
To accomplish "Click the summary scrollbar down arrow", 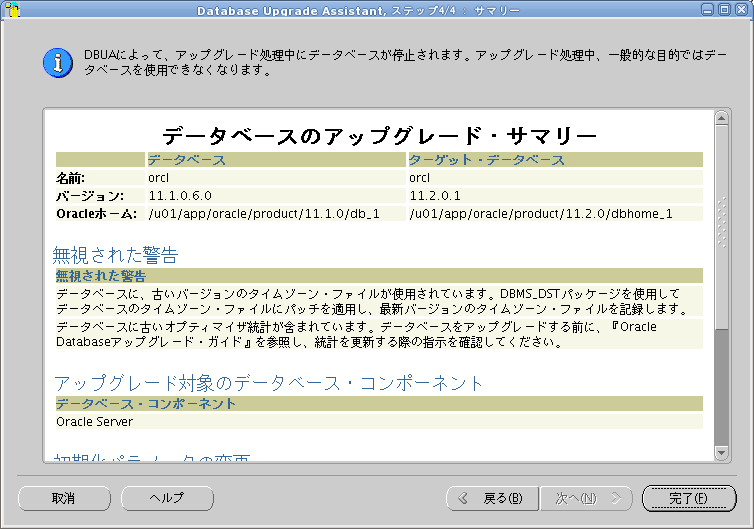I will 721,453.
